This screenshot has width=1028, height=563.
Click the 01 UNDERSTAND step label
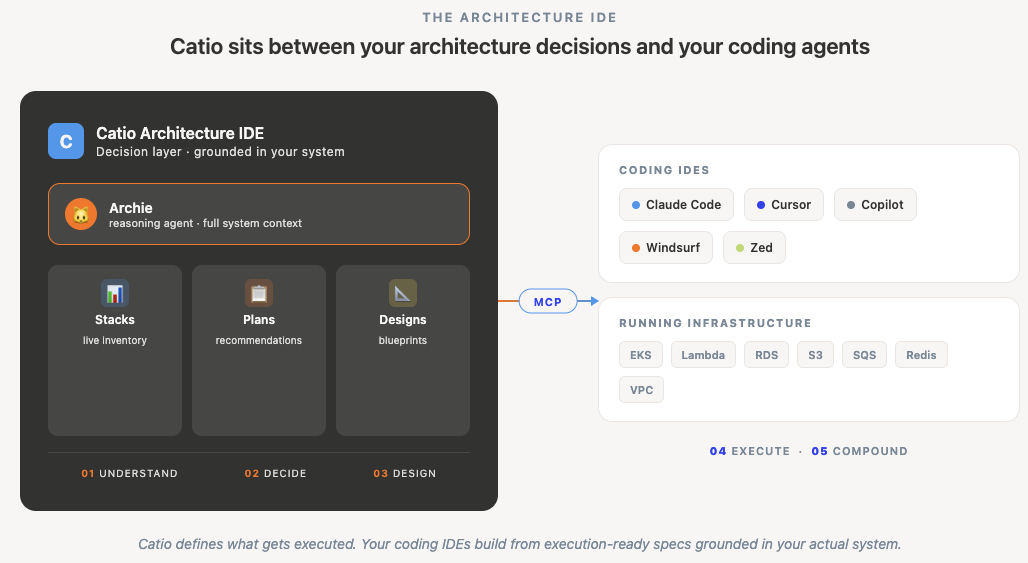(x=130, y=473)
